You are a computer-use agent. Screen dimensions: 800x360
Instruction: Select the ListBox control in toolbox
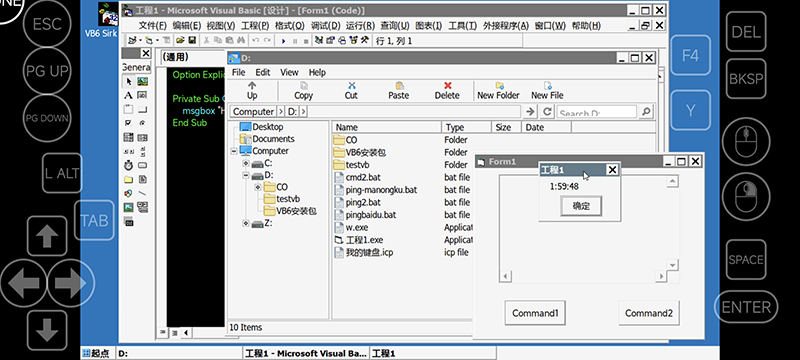click(x=142, y=137)
